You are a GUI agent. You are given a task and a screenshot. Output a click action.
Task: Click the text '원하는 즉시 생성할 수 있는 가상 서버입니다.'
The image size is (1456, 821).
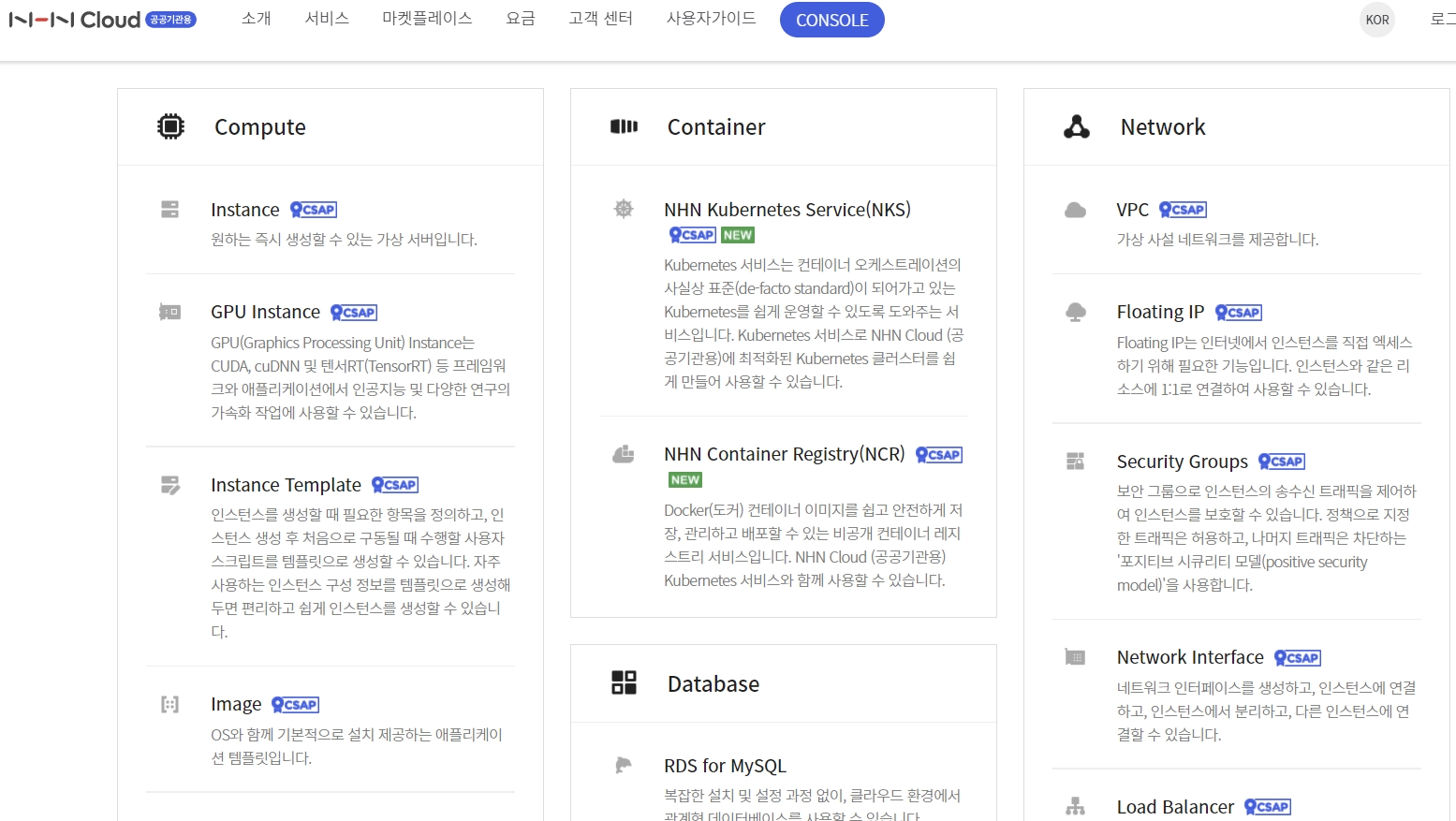click(x=344, y=240)
